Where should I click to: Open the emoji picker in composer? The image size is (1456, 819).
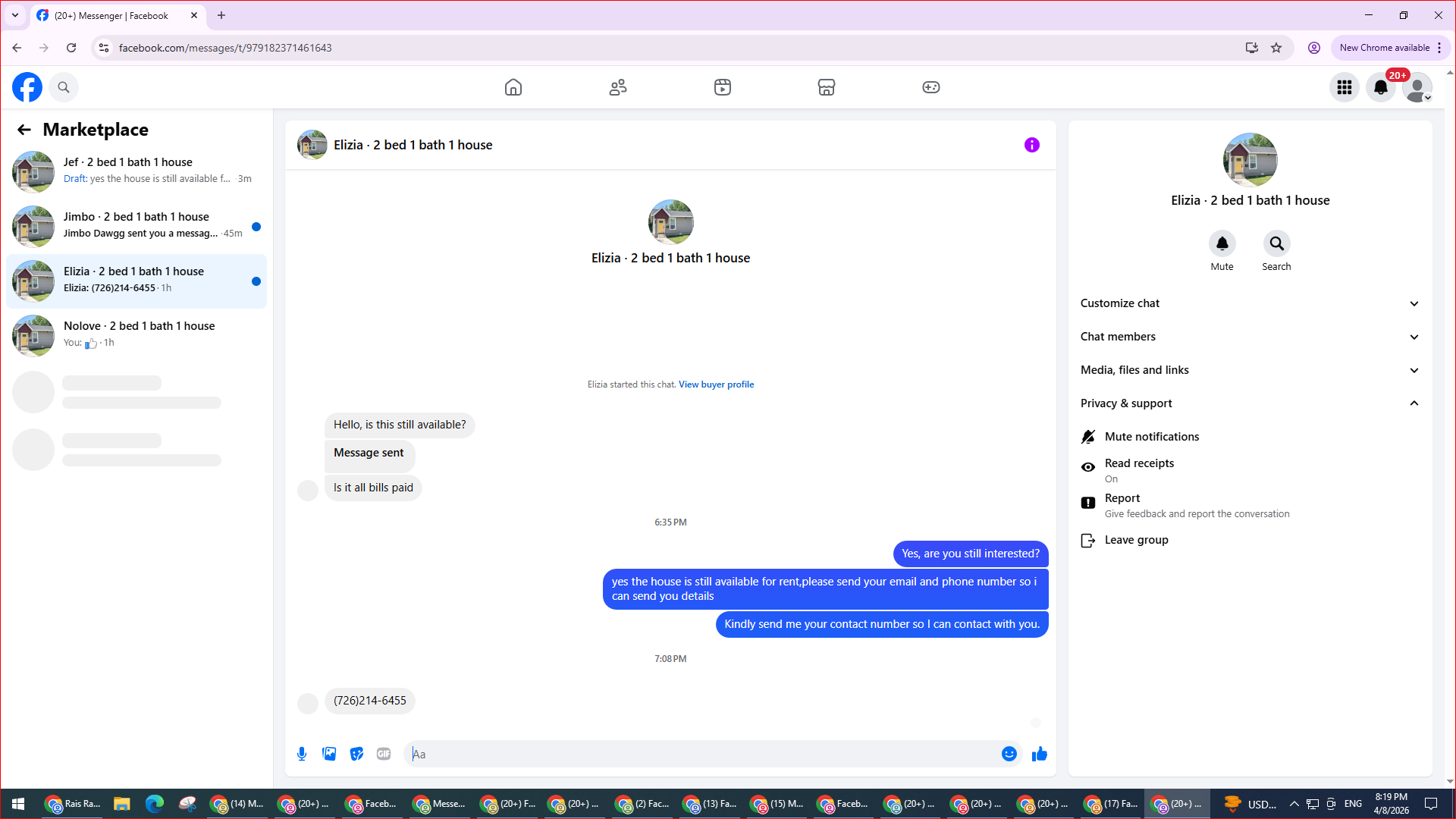(1009, 754)
